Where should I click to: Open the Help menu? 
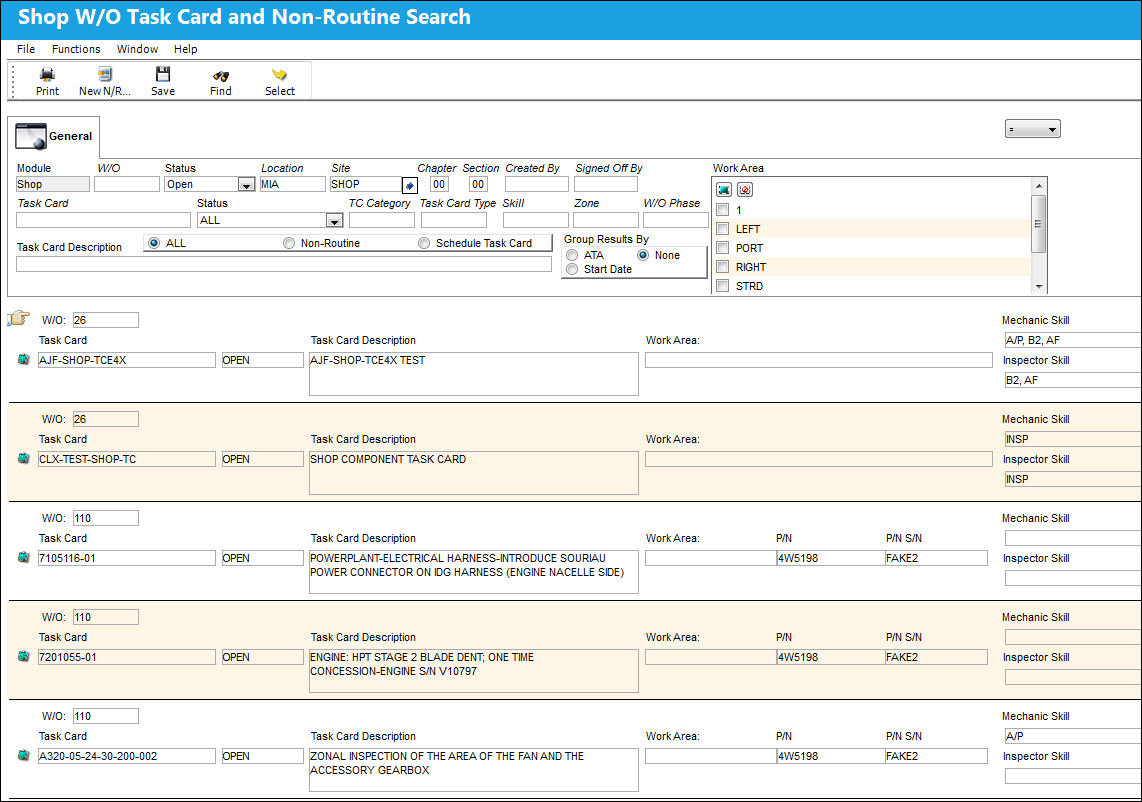[x=185, y=49]
